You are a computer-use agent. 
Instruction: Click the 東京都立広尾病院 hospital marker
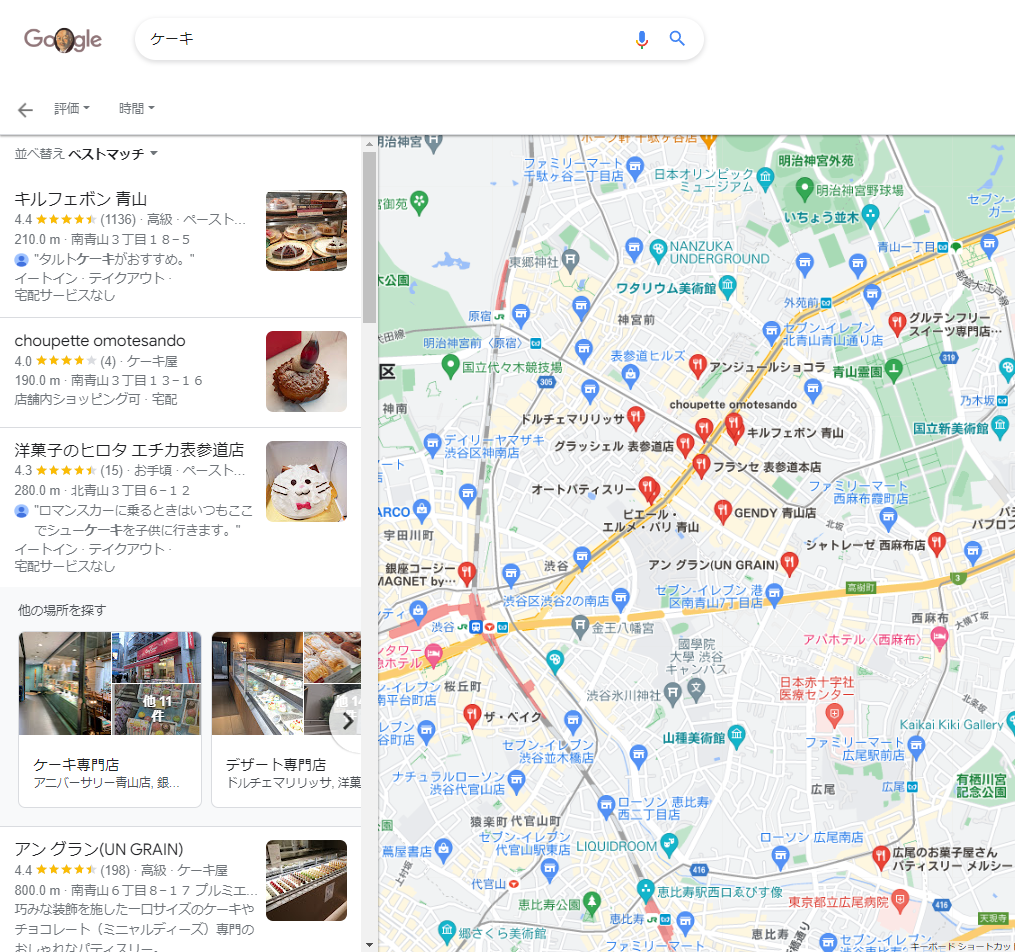click(900, 900)
